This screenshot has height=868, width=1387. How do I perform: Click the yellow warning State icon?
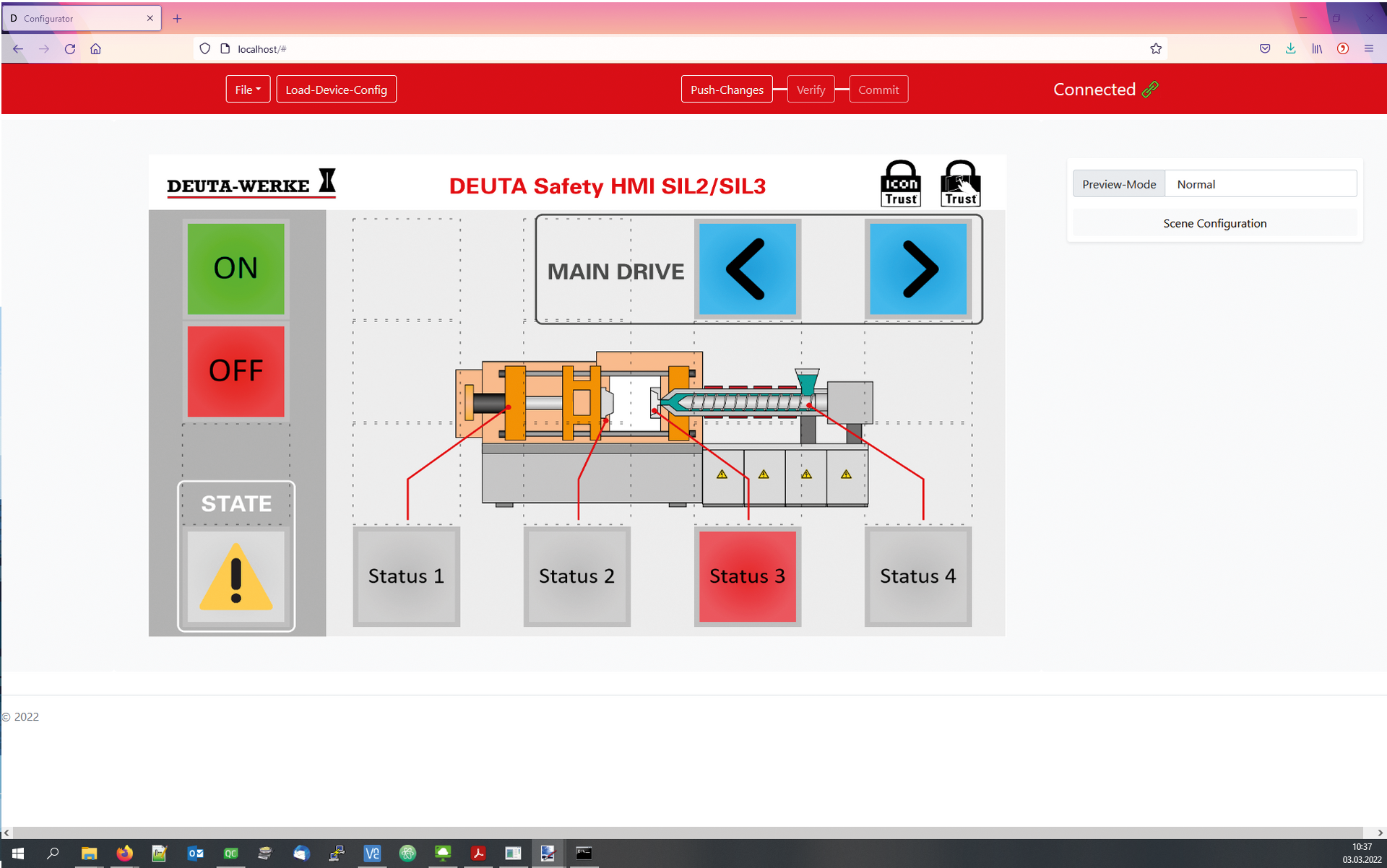point(236,576)
